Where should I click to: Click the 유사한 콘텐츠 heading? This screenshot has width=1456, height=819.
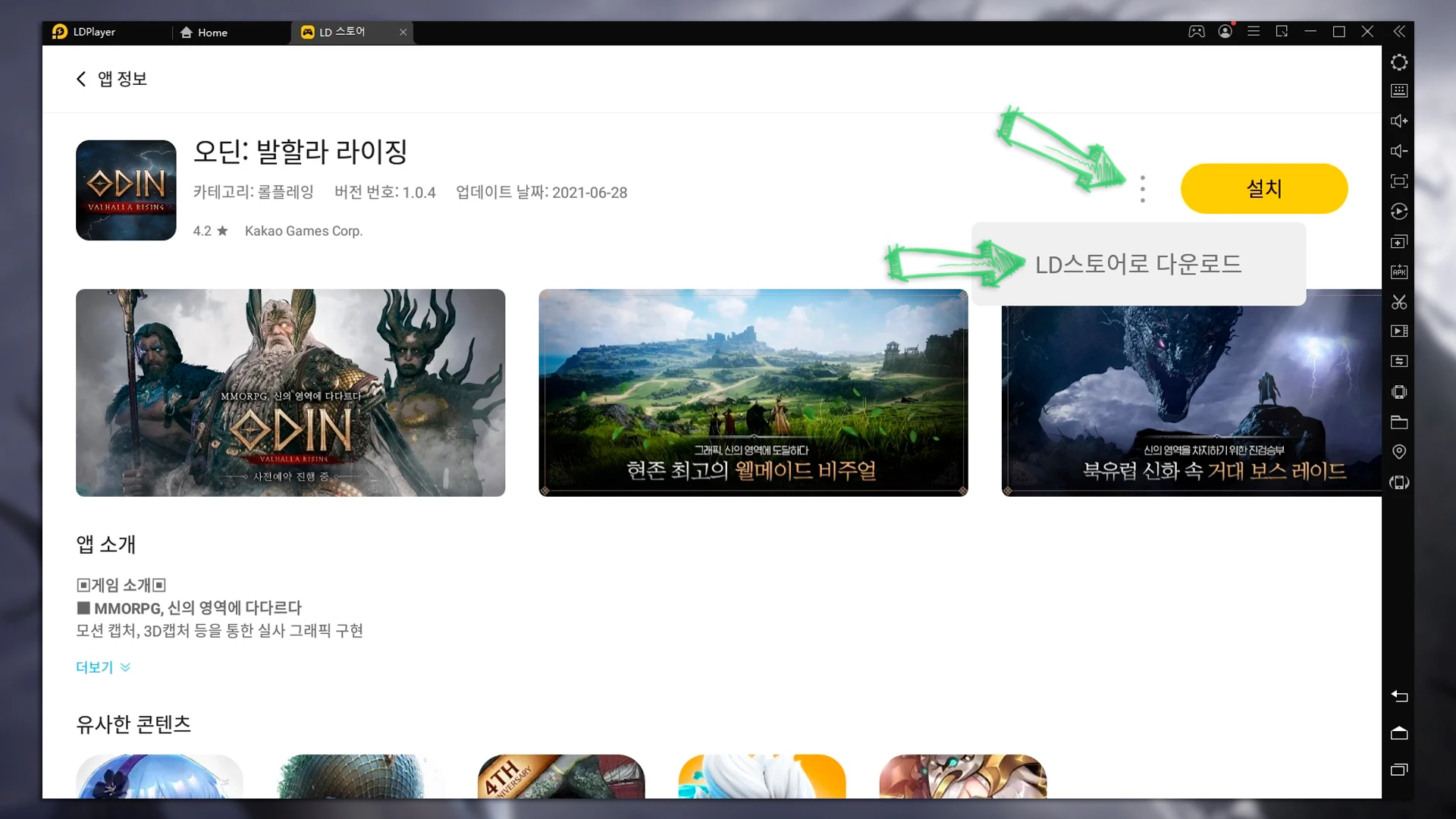tap(133, 724)
